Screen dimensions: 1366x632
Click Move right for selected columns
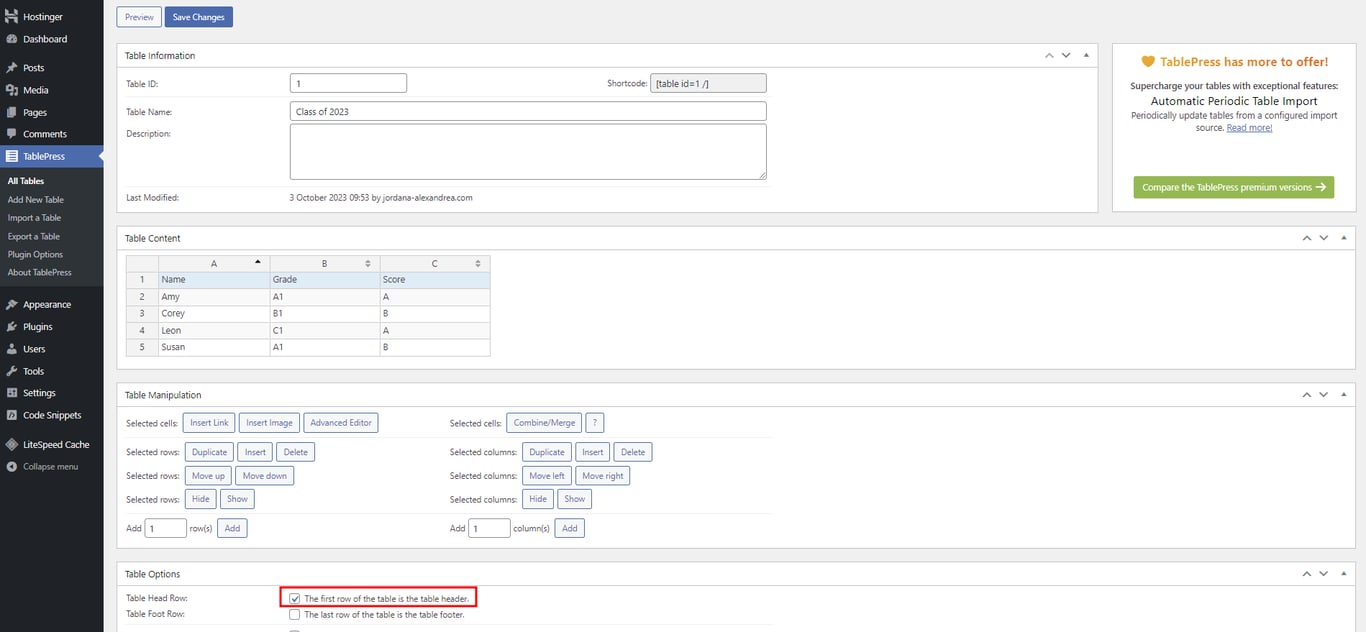pyautogui.click(x=602, y=476)
